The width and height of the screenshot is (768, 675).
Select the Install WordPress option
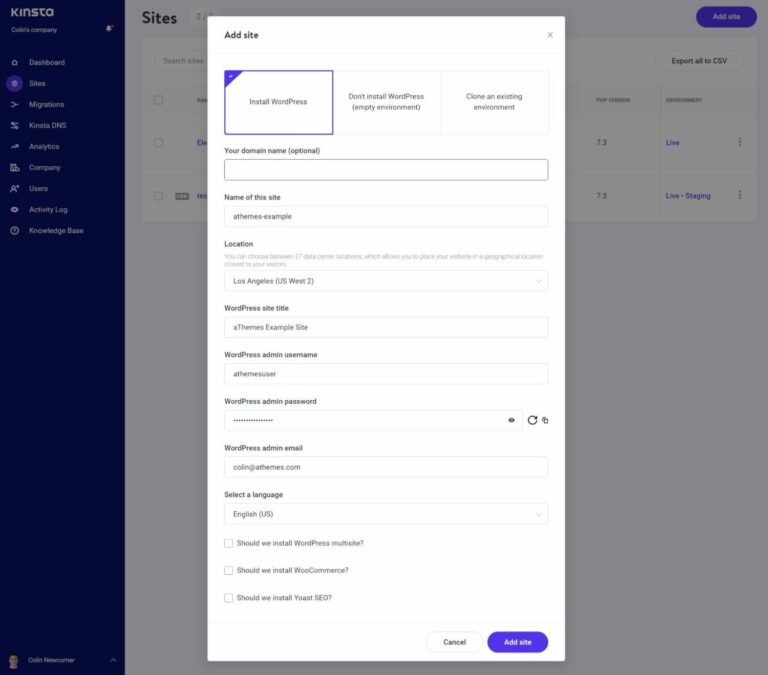click(278, 102)
